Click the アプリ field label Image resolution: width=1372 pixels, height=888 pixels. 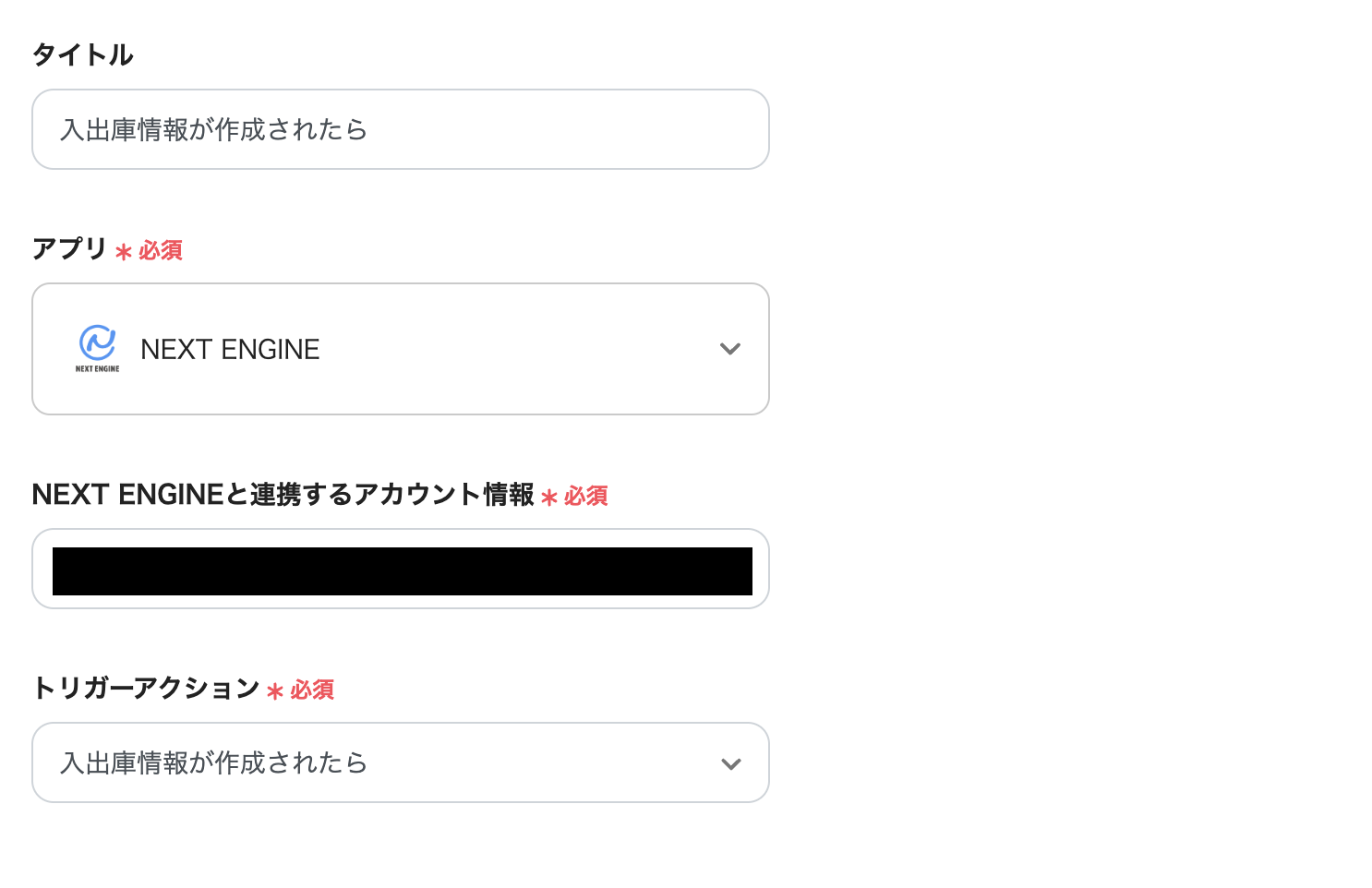click(70, 249)
